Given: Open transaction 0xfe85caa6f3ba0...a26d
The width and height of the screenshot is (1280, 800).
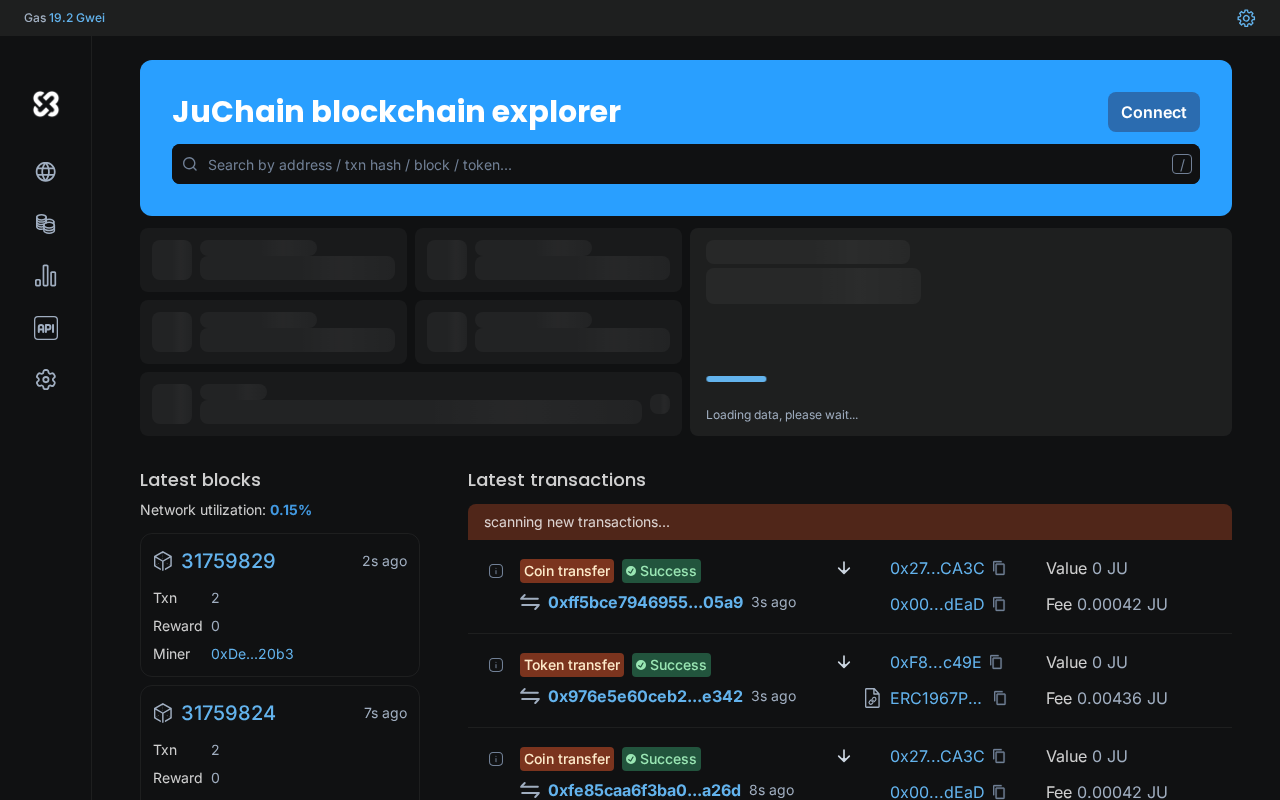Looking at the screenshot, I should (645, 790).
